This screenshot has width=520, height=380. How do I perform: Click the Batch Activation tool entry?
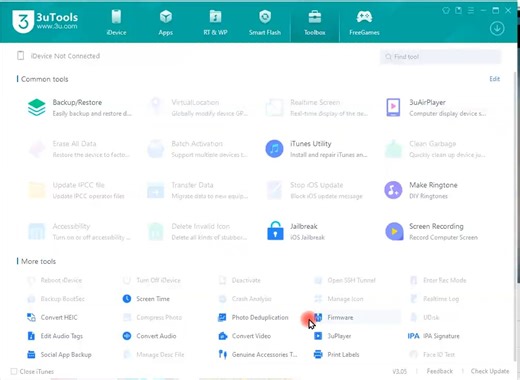coord(198,149)
